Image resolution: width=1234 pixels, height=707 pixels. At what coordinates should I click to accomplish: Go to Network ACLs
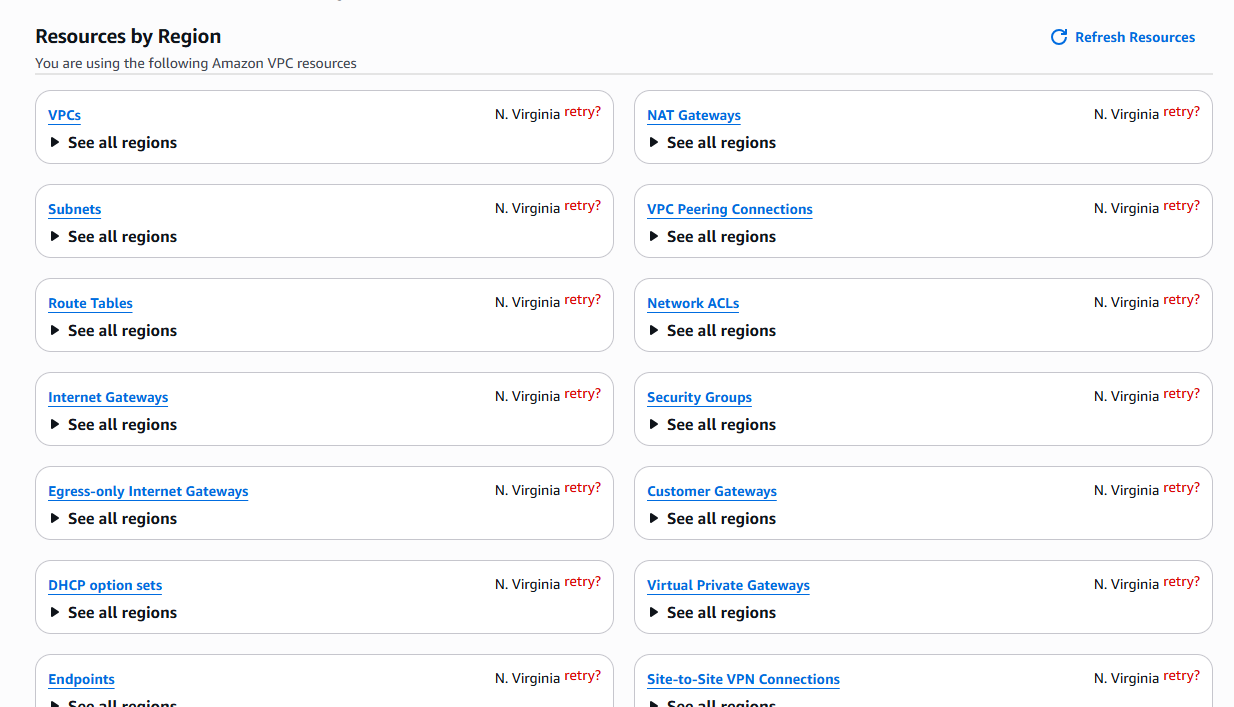tap(693, 303)
